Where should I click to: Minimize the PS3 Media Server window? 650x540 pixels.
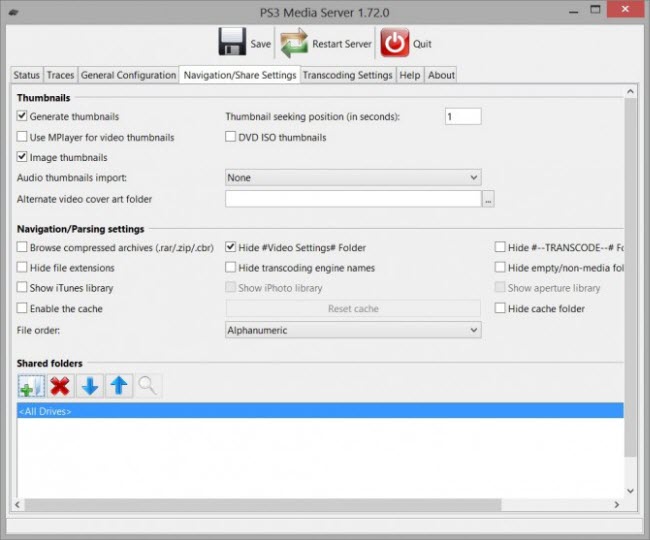tap(573, 11)
